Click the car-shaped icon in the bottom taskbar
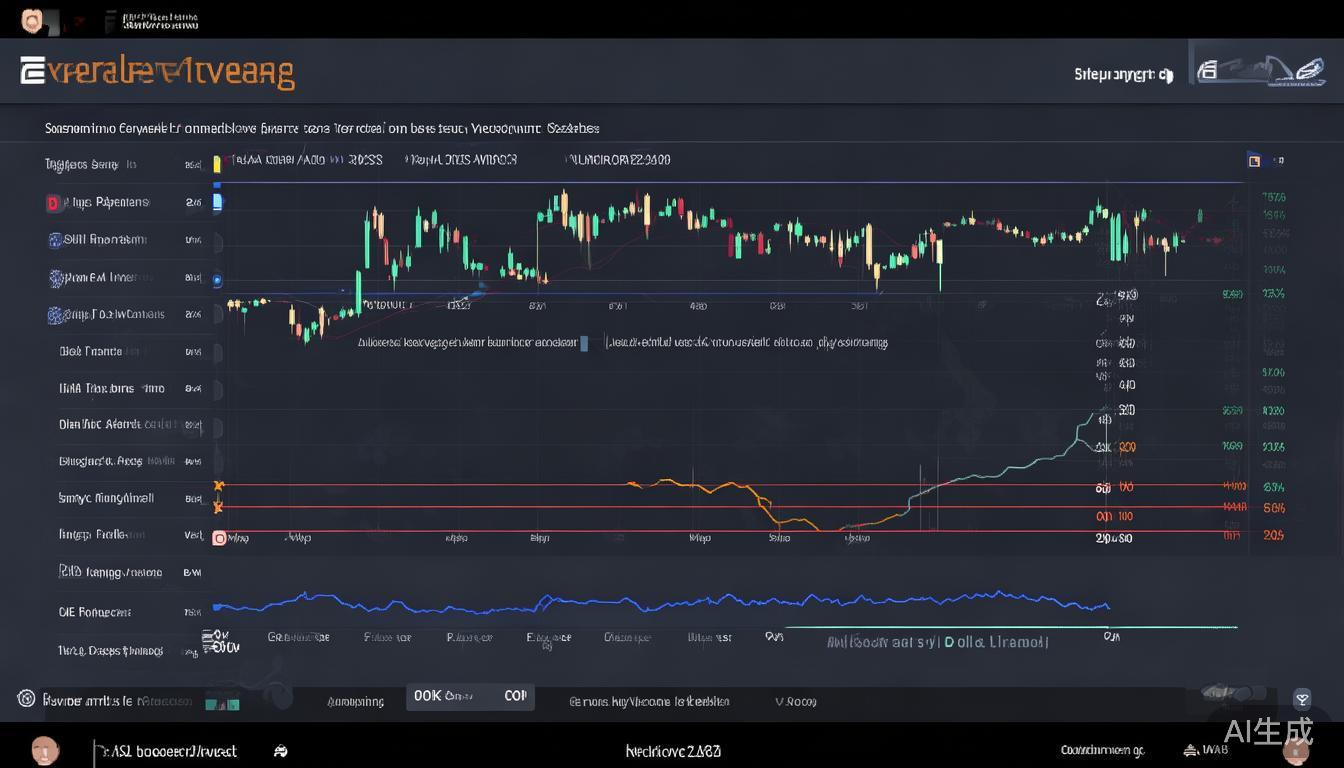Viewport: 1344px width, 768px height. click(280, 751)
